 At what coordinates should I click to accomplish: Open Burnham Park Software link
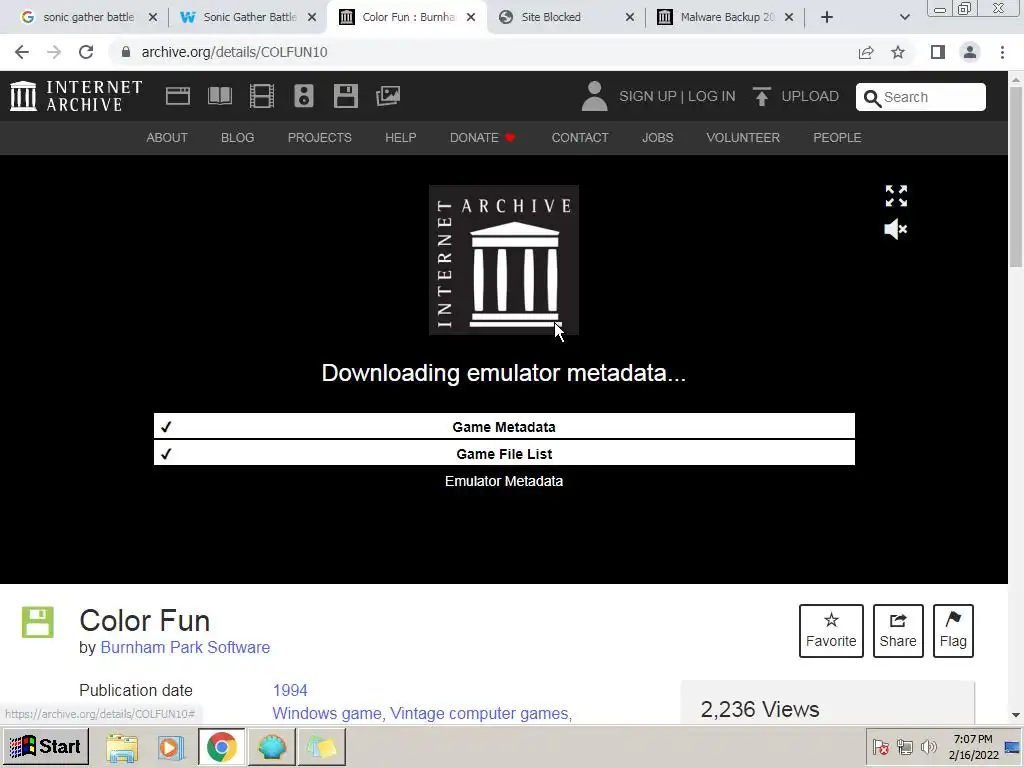tap(185, 647)
